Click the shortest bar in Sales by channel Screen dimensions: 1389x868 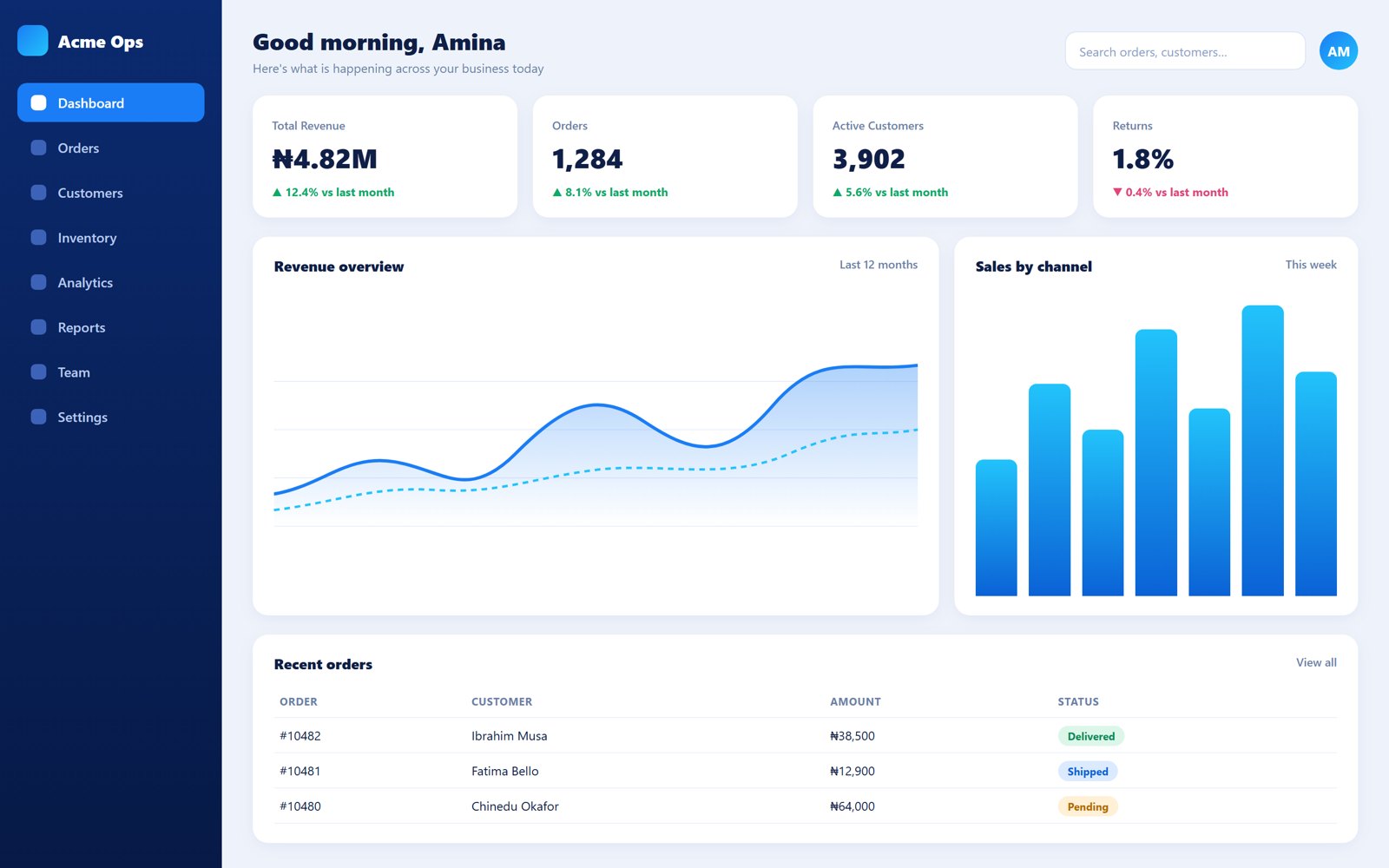(x=996, y=528)
